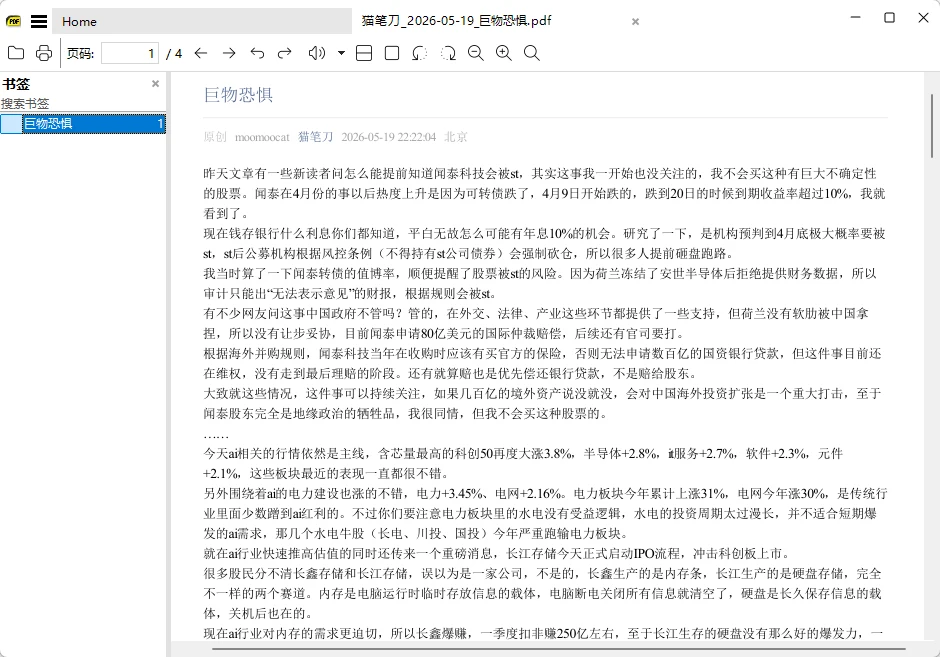Print the document using the printer icon
The width and height of the screenshot is (940, 657).
[x=44, y=53]
